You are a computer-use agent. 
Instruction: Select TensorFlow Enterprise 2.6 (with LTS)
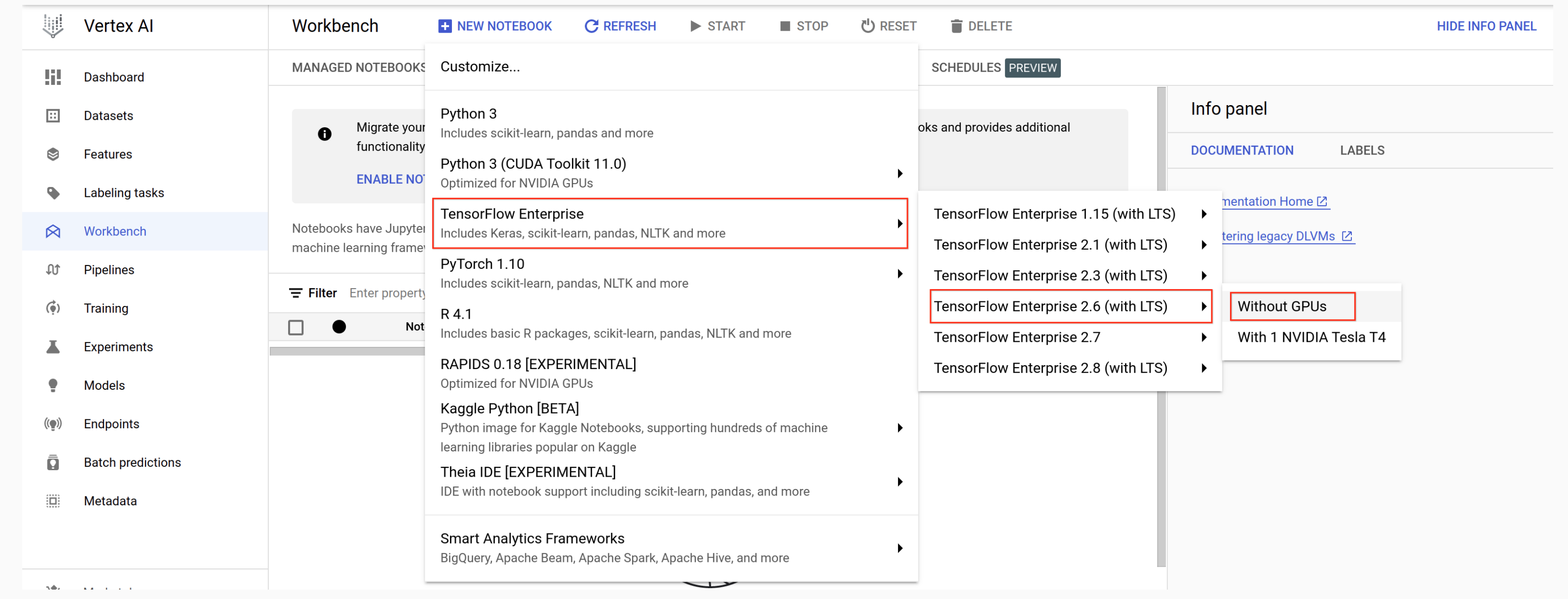click(1071, 306)
